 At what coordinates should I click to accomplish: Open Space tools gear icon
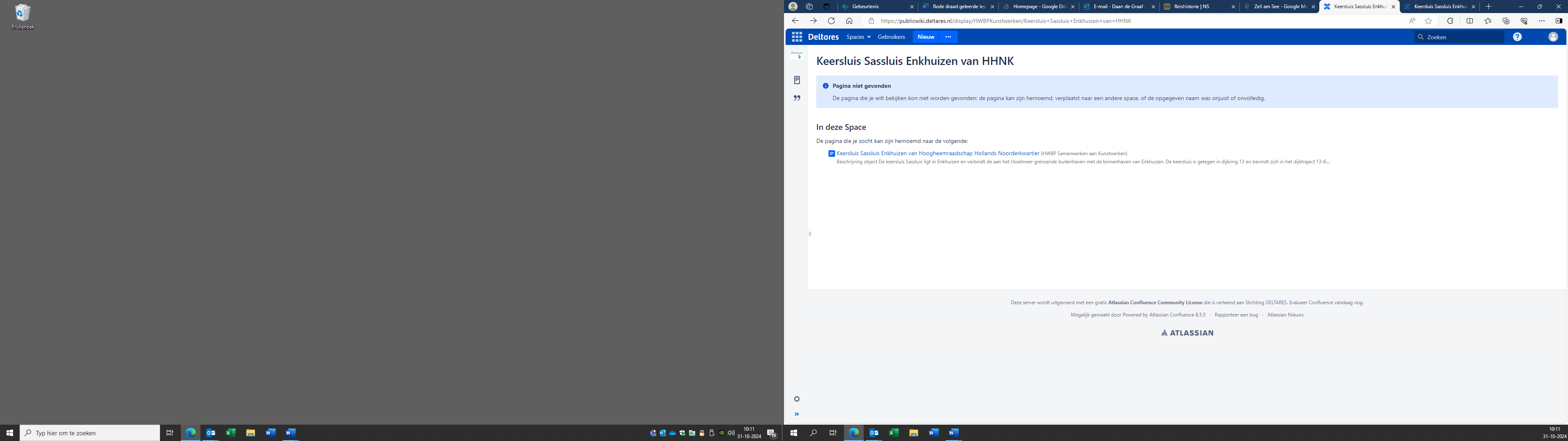(797, 399)
